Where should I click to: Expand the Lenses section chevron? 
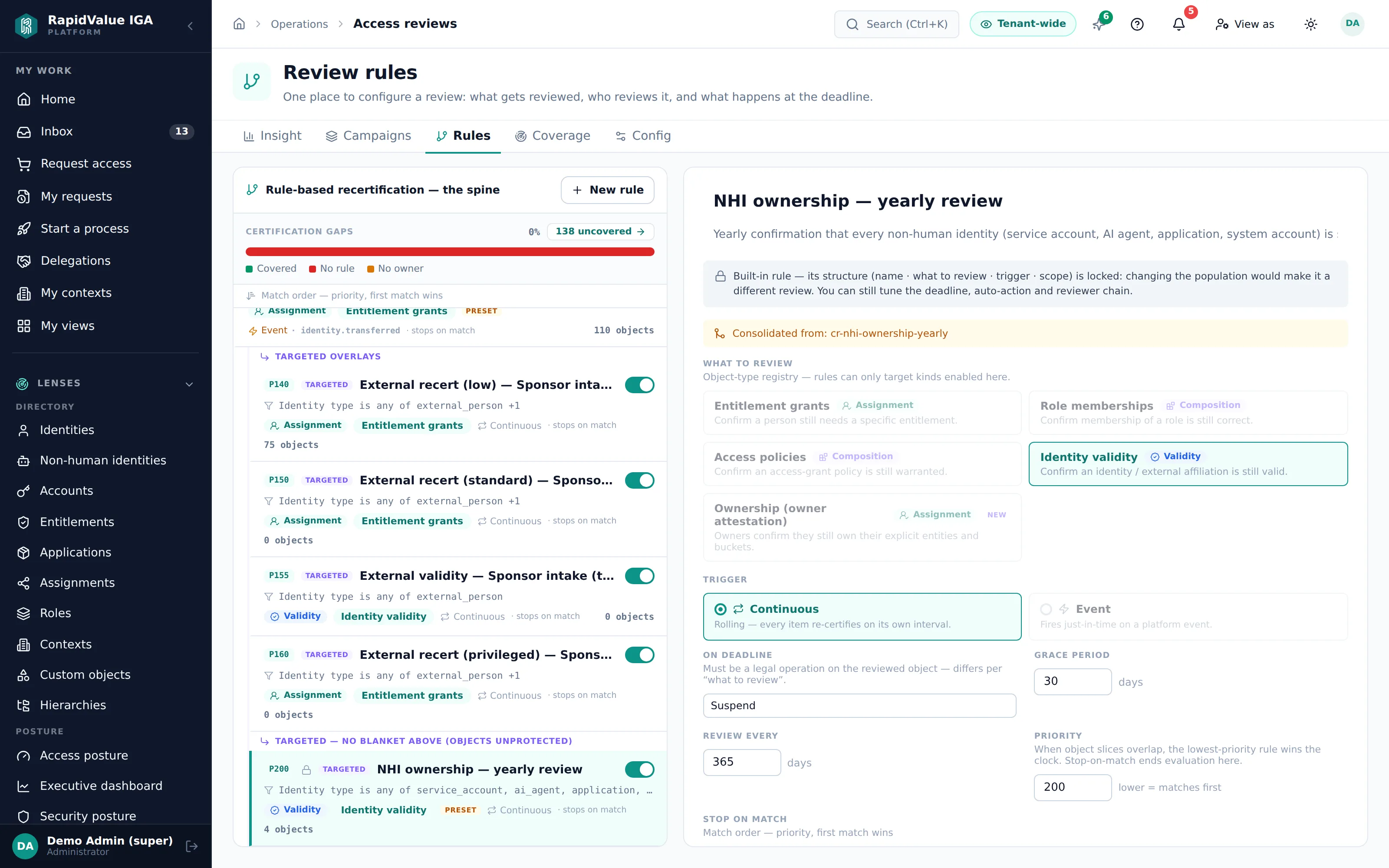(189, 384)
